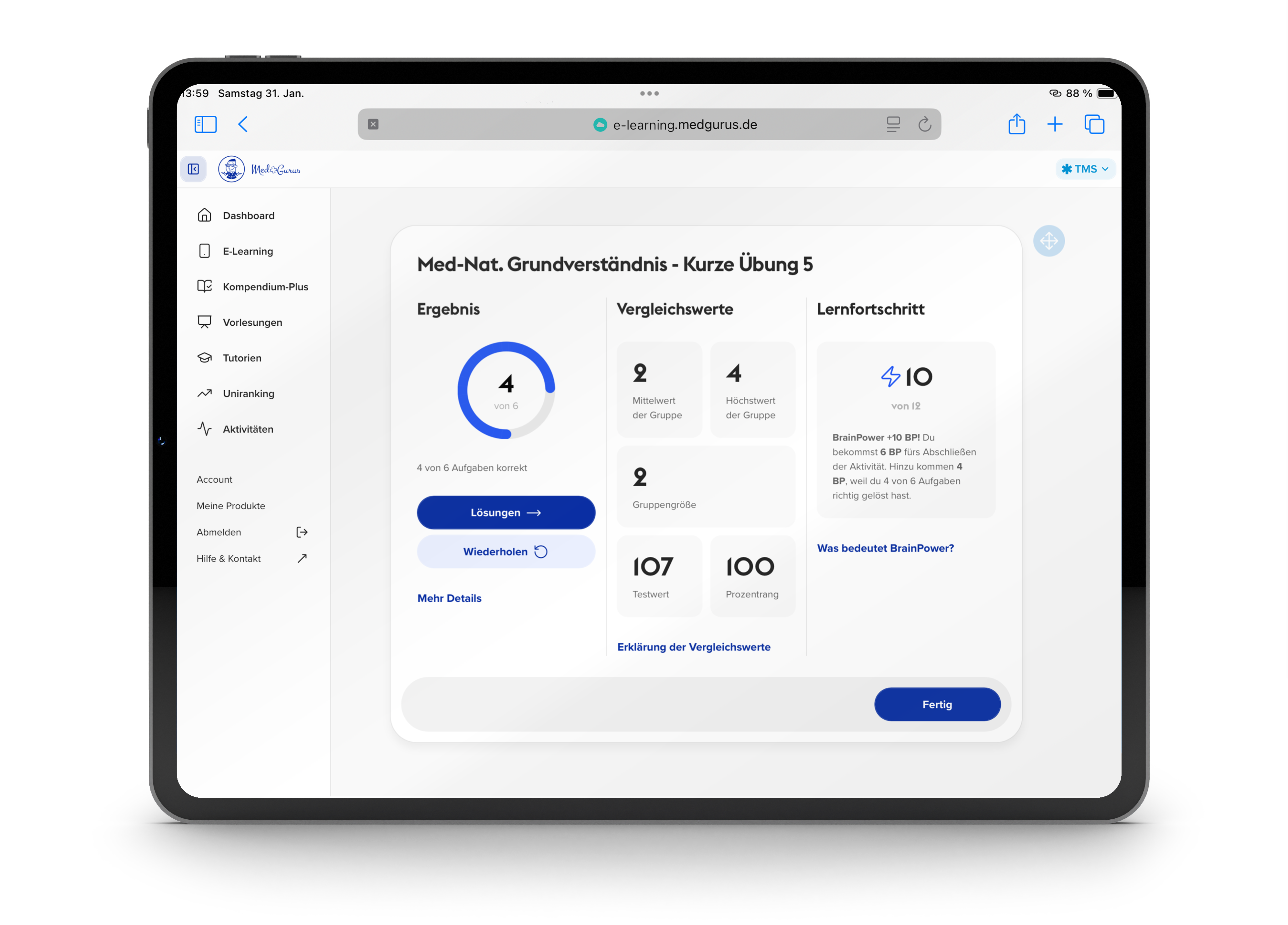
Task: Click the MedGurus logo avatar
Action: coord(231,169)
